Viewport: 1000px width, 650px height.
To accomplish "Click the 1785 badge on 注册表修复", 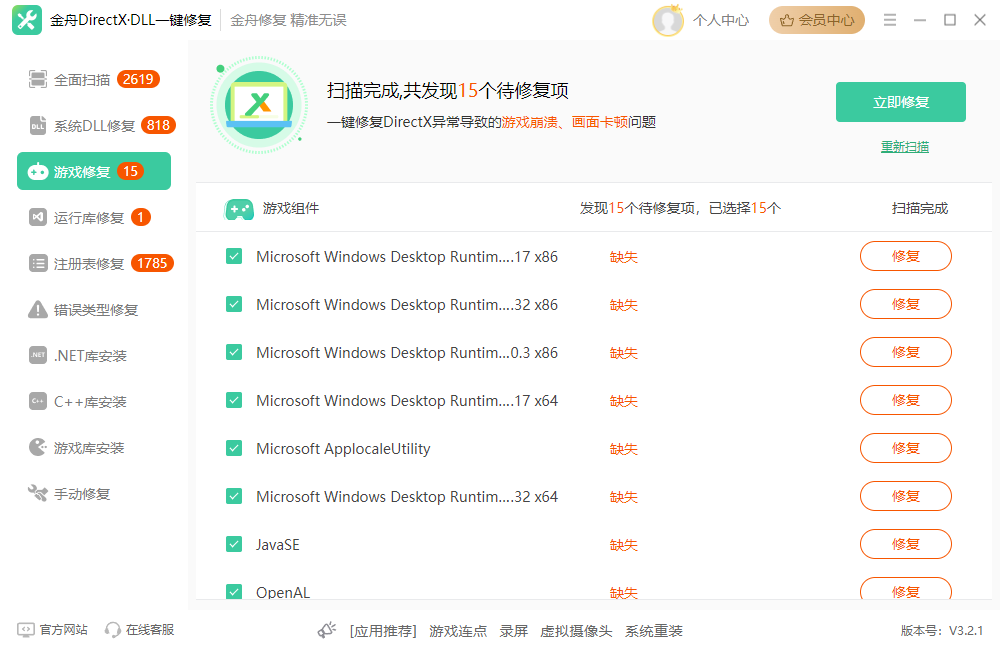I will (x=152, y=263).
